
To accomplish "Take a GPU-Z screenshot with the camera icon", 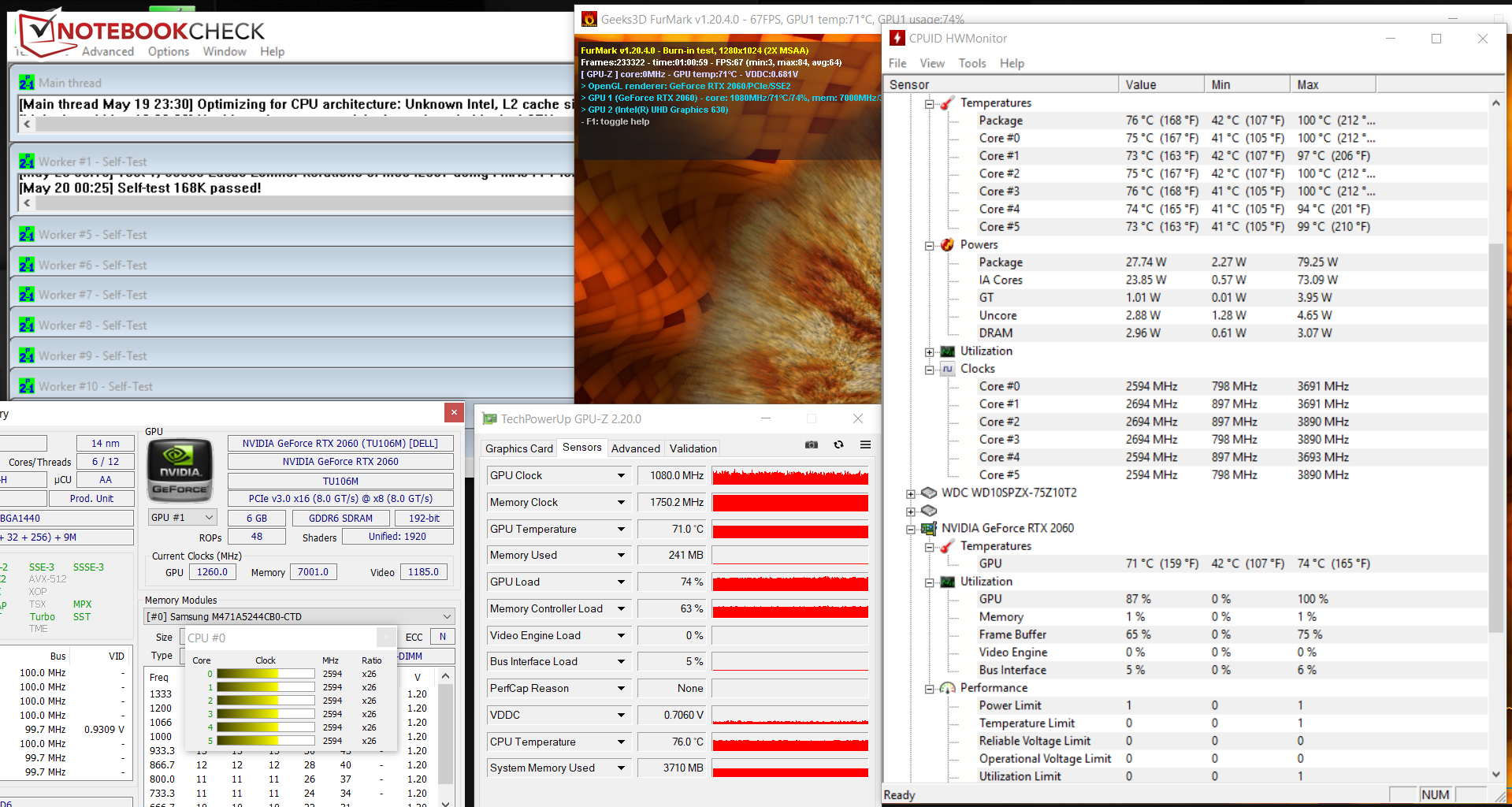I will coord(811,444).
